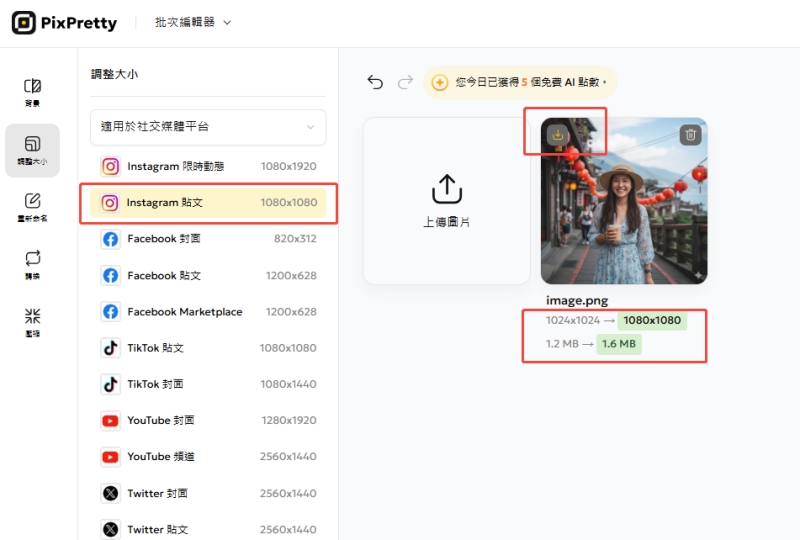
Task: Pick the Facebook 封面 820x312 preset
Action: tap(208, 239)
